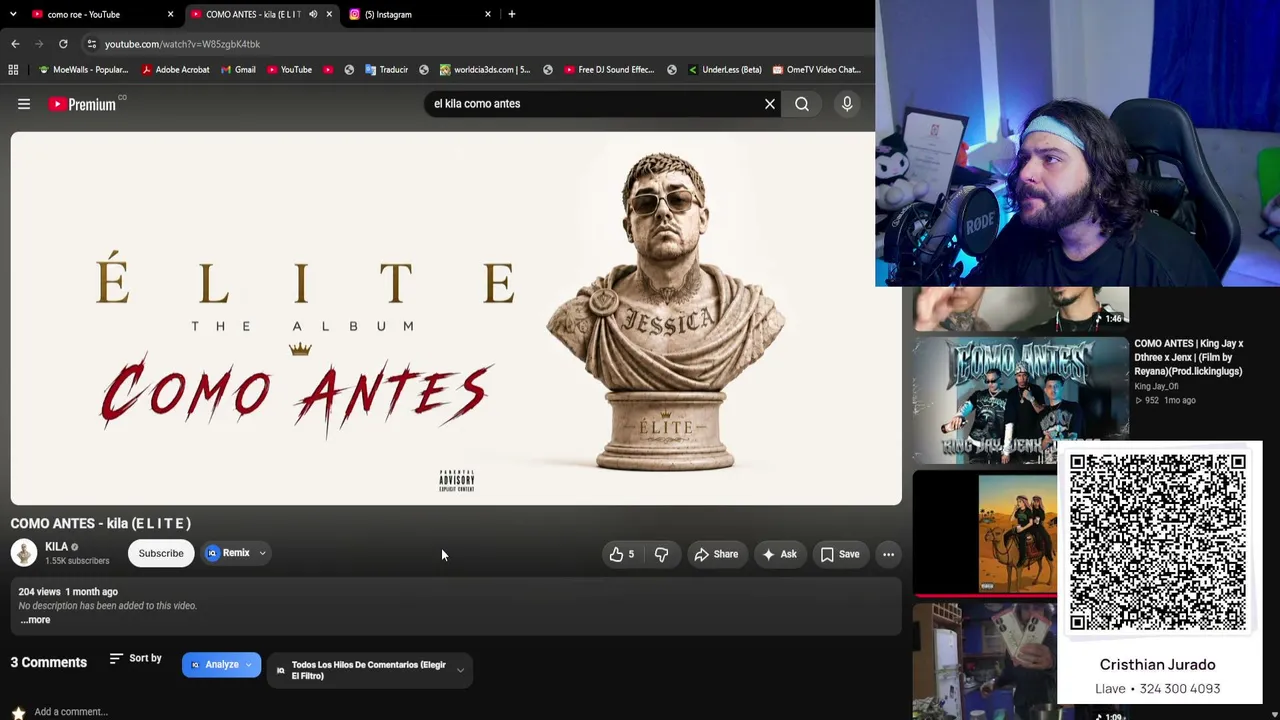The height and width of the screenshot is (720, 1280).
Task: View site information icon in address bar
Action: pos(91,44)
